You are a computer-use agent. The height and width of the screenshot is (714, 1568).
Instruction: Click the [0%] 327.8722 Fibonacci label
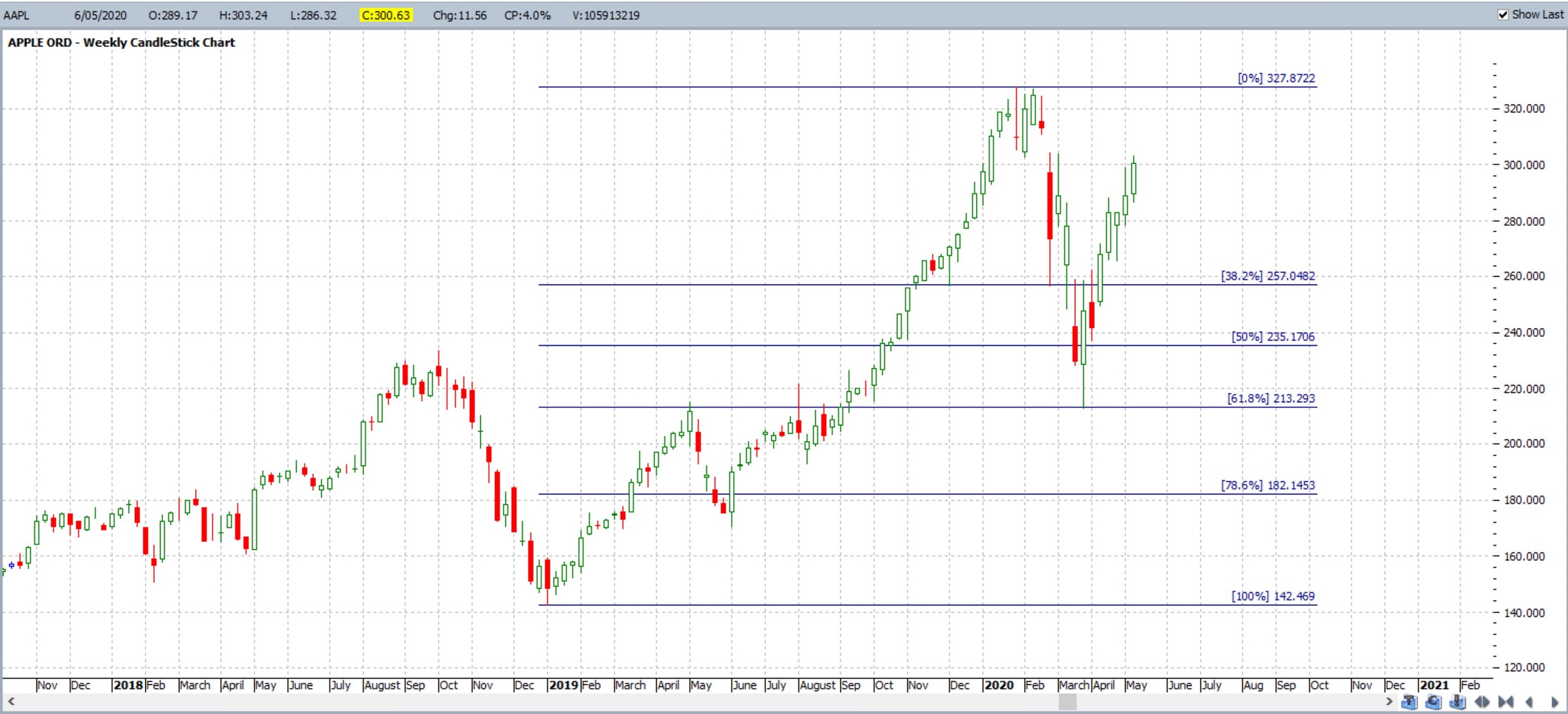tap(1276, 78)
